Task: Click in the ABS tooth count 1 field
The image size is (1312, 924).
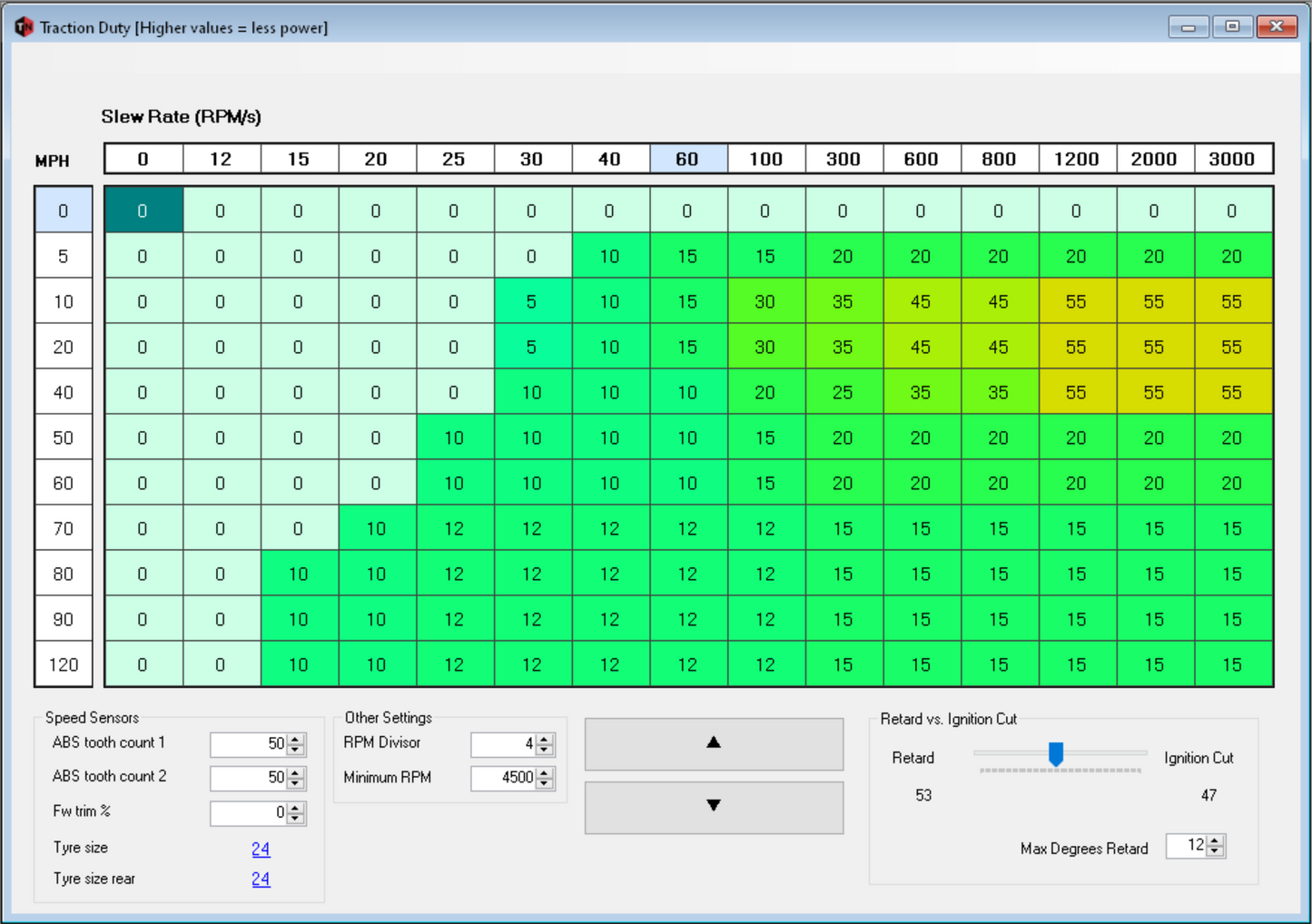Action: (248, 744)
